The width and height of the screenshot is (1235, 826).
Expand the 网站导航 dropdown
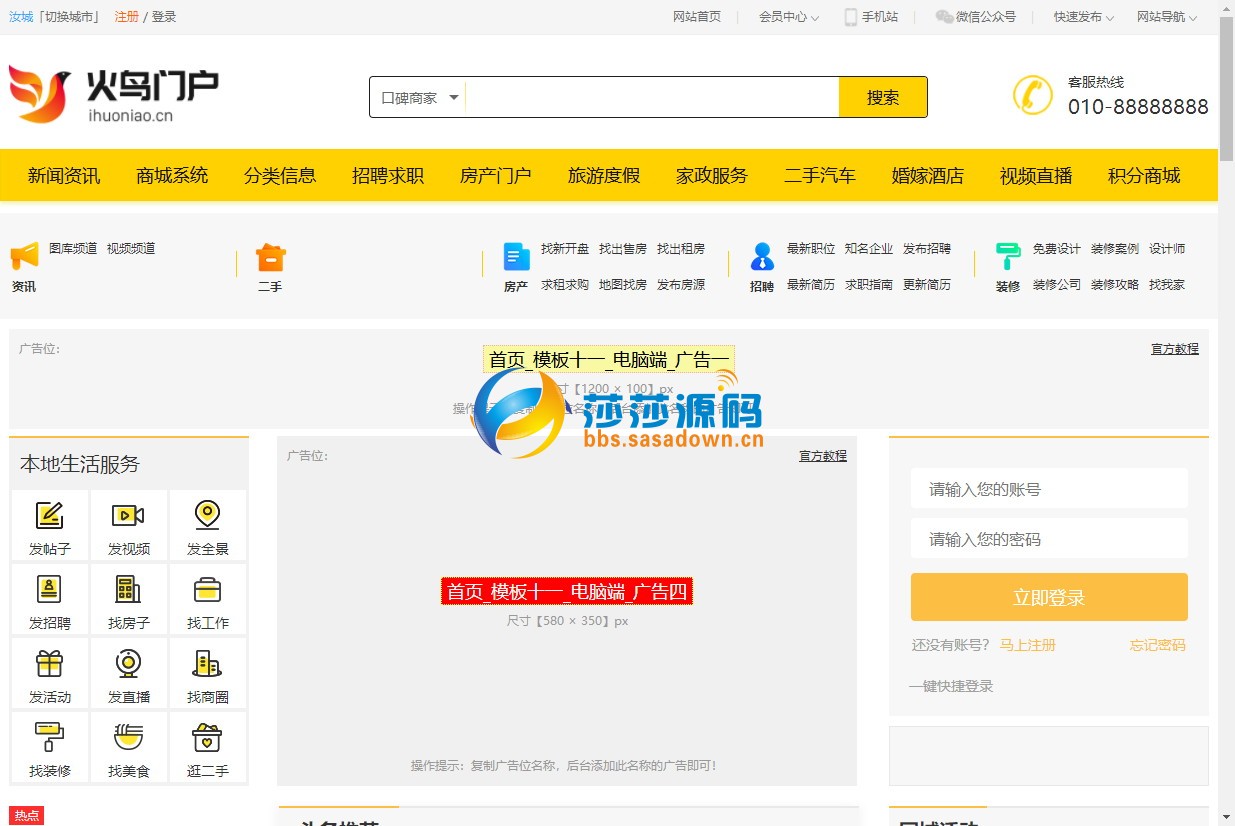click(x=1167, y=17)
